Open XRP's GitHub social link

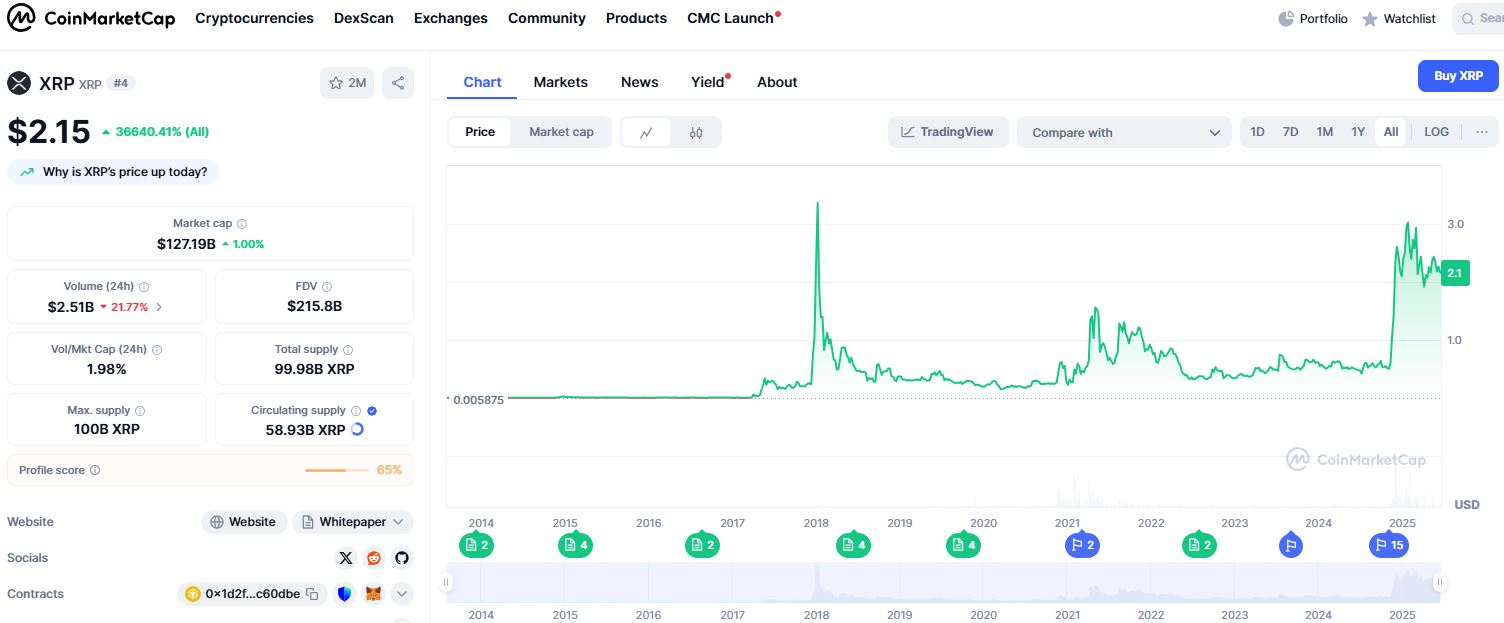(x=402, y=558)
